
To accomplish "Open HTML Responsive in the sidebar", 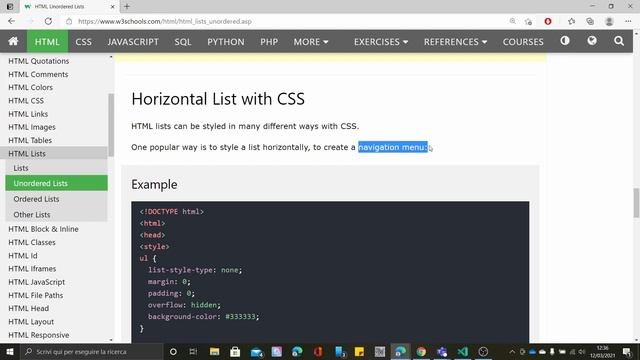I will (38, 335).
